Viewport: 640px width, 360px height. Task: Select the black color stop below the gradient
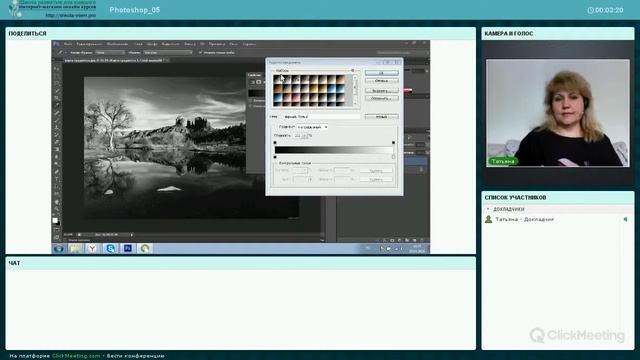[x=275, y=157]
